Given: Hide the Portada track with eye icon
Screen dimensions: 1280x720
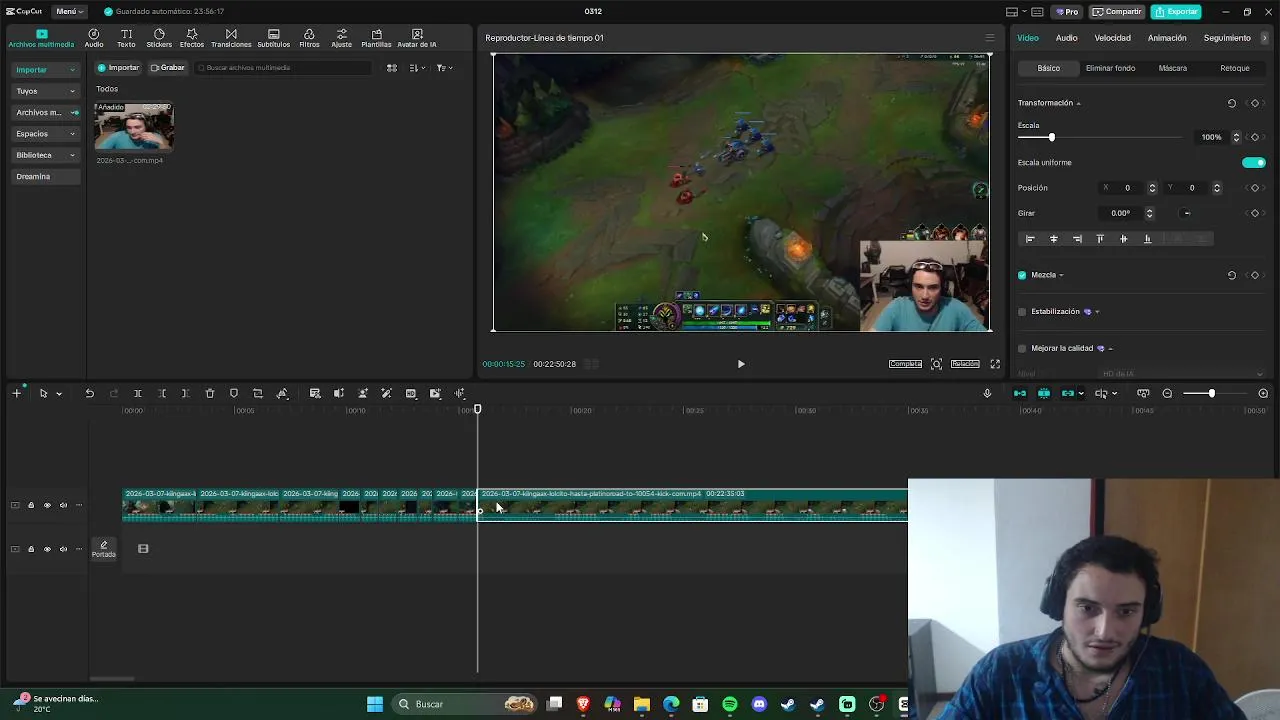Looking at the screenshot, I should tap(47, 549).
